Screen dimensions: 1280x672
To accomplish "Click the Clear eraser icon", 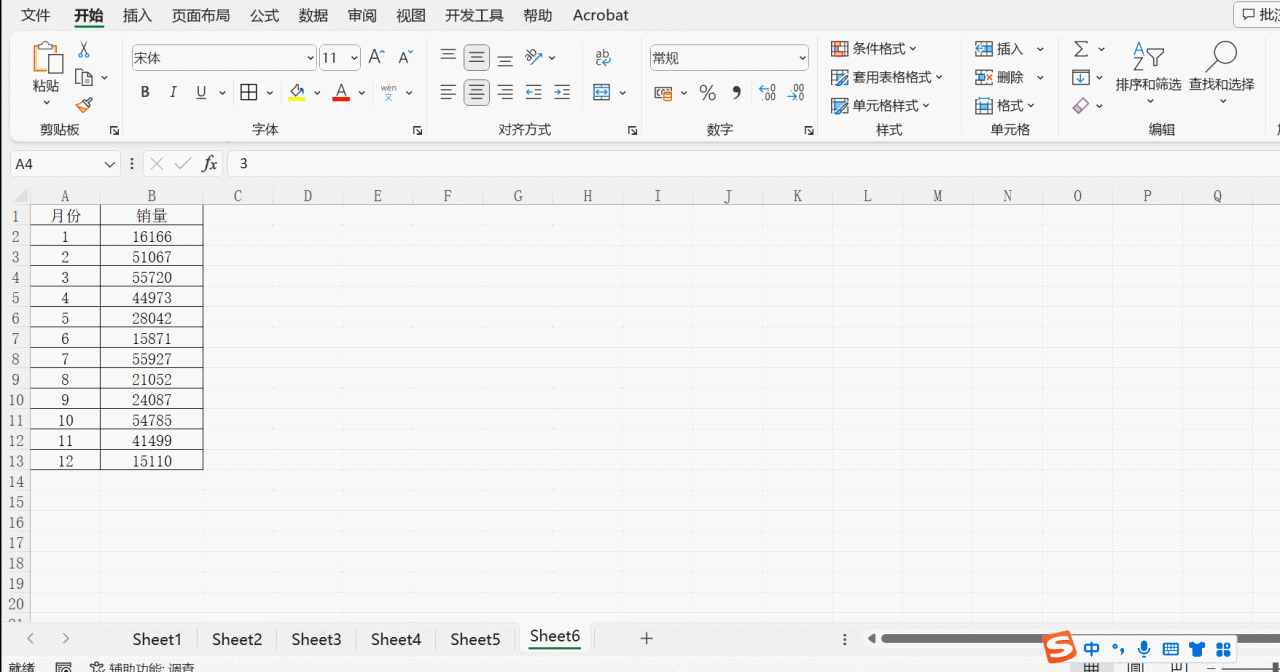I will [x=1081, y=105].
